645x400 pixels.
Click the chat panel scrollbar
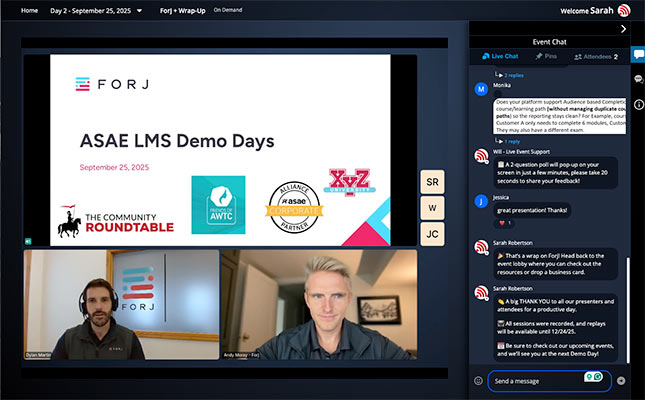(x=628, y=310)
